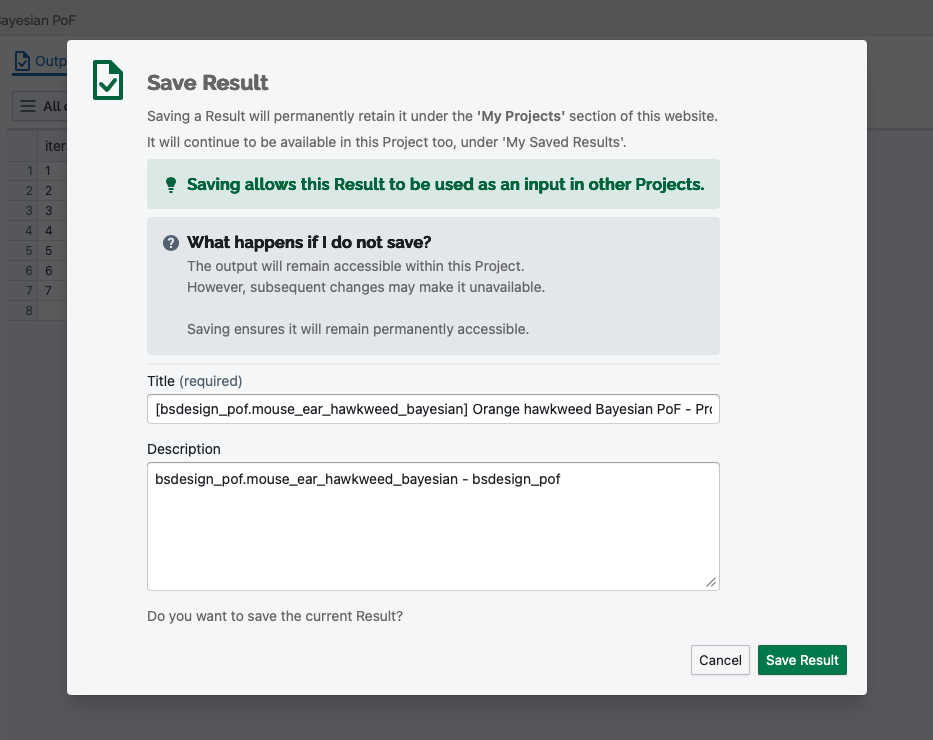Click cell value 7 in table
The width and height of the screenshot is (933, 740).
pos(49,290)
